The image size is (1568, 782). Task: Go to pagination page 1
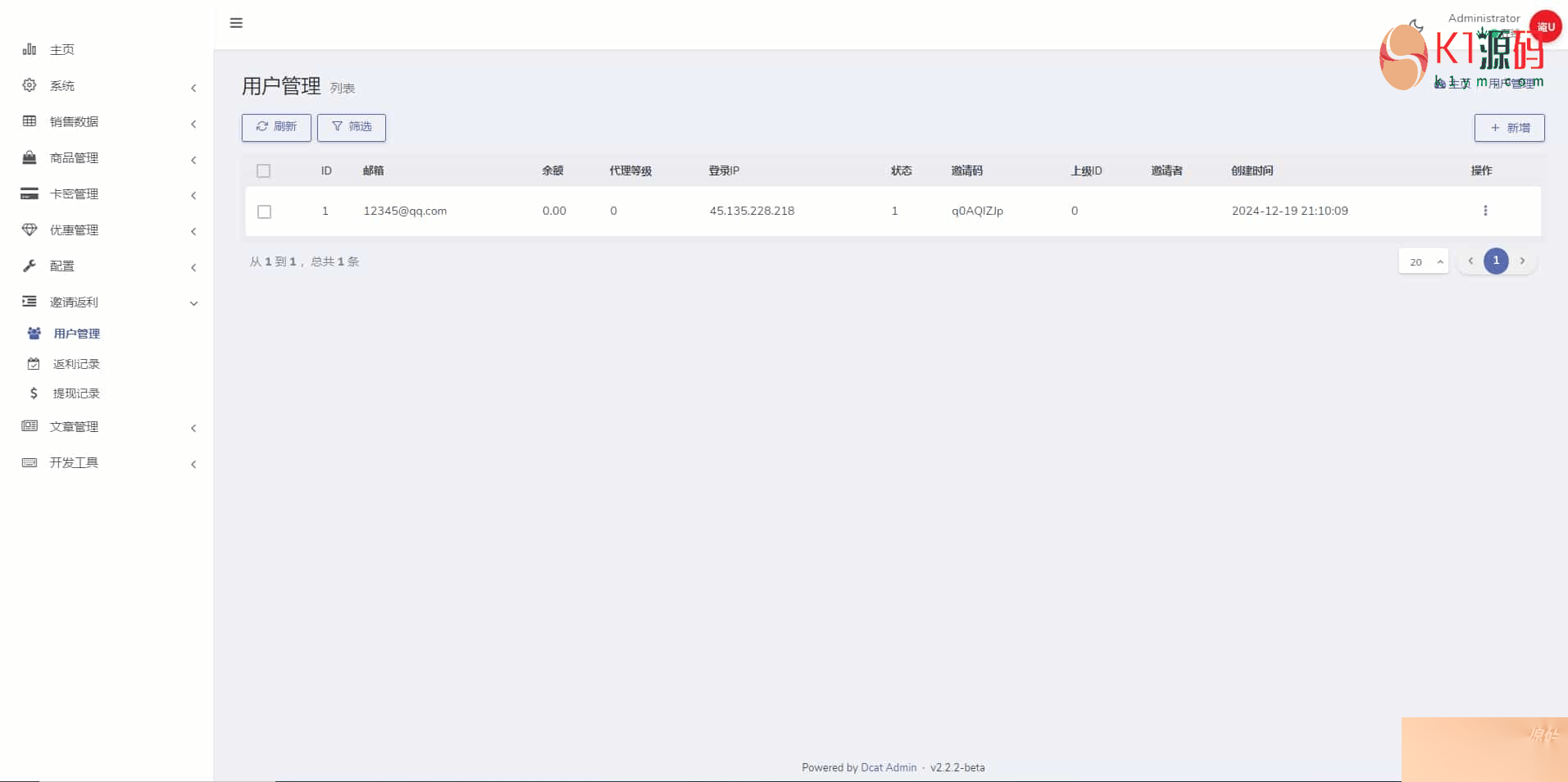[x=1496, y=261]
